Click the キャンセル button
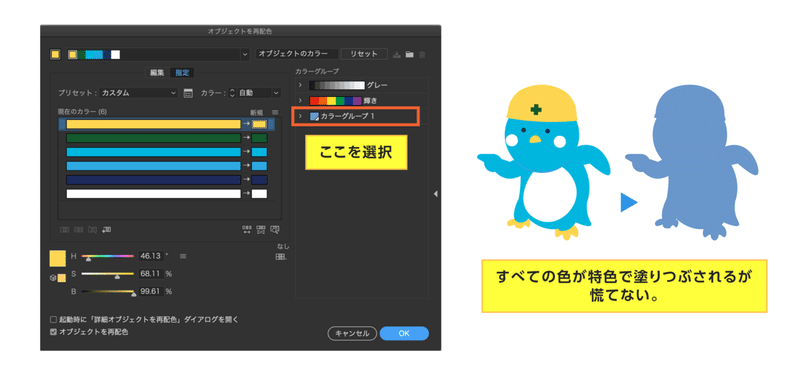This screenshot has height=375, width=800. click(x=352, y=333)
